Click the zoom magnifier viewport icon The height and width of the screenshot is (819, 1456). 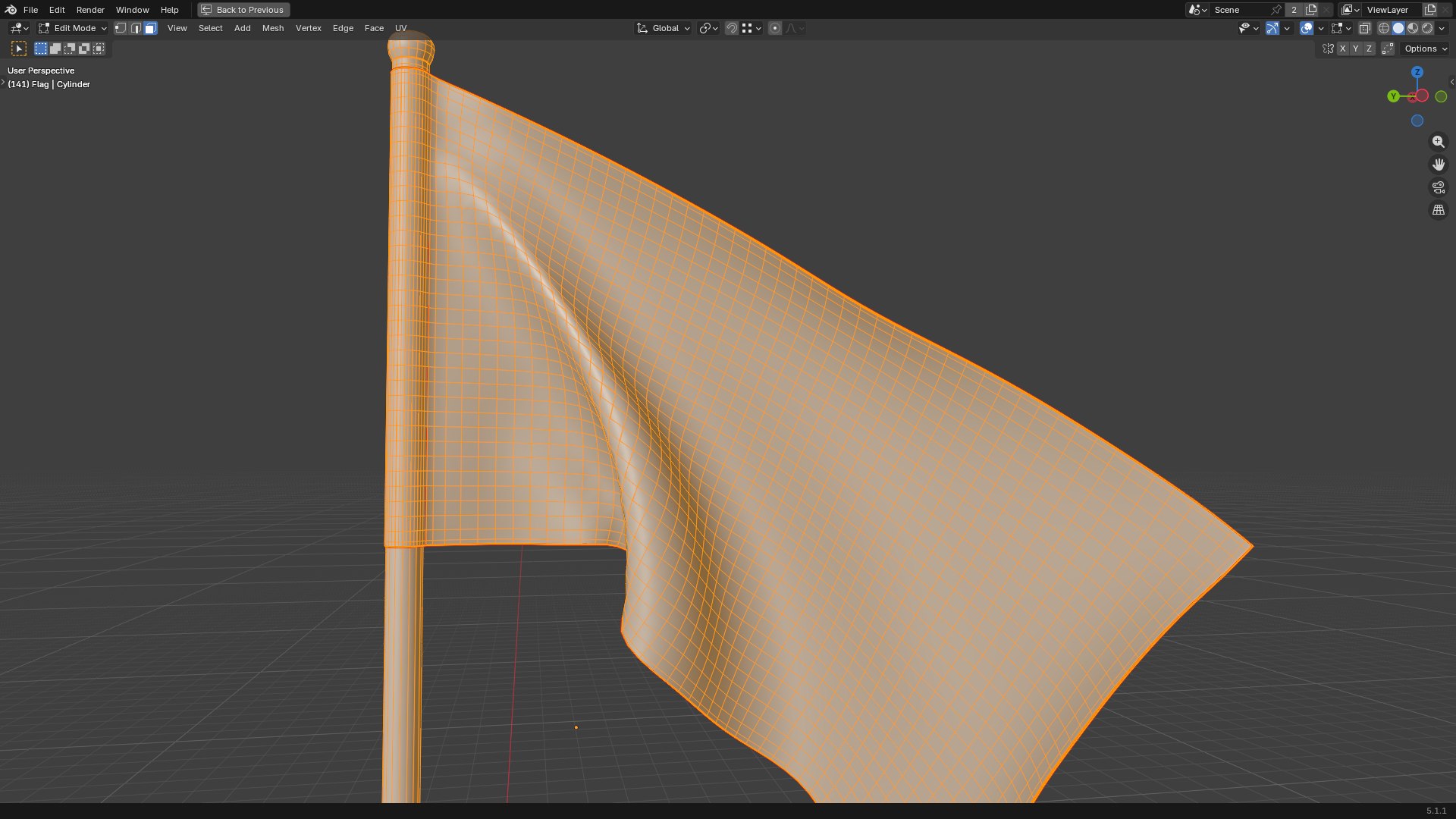coord(1438,142)
